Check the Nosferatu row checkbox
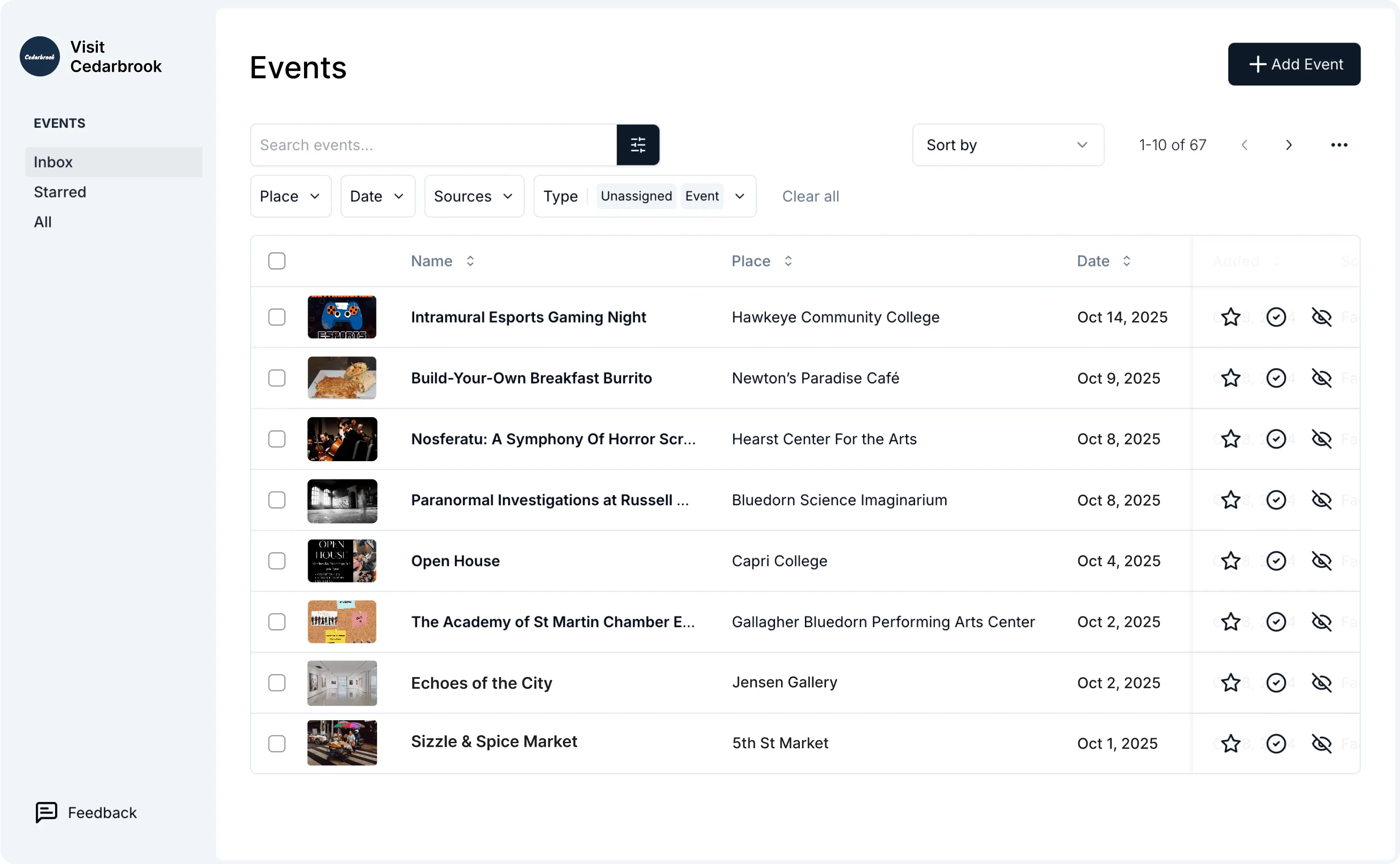The width and height of the screenshot is (1400, 864). (276, 439)
